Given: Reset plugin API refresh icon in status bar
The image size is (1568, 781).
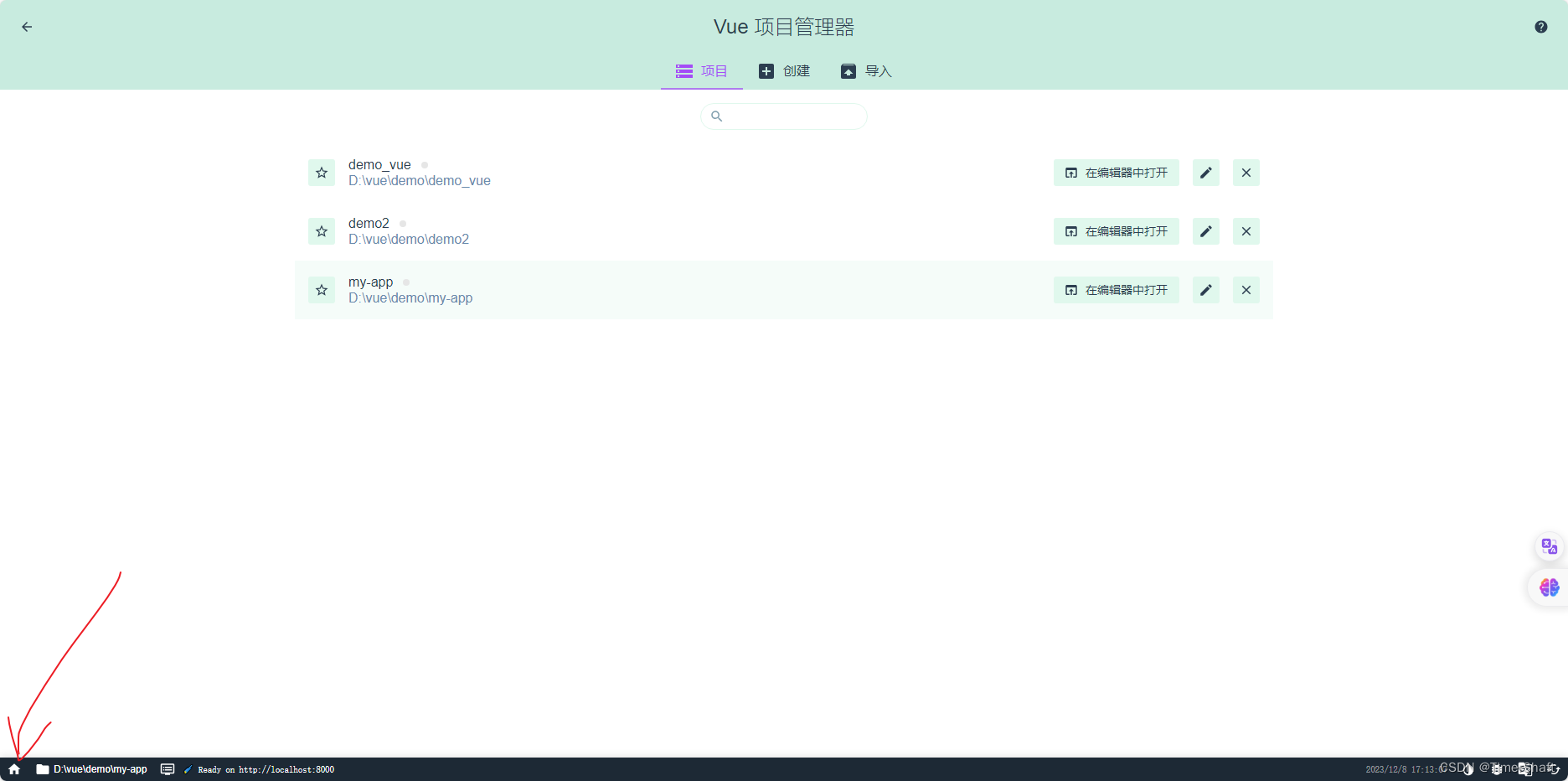Looking at the screenshot, I should (1553, 769).
